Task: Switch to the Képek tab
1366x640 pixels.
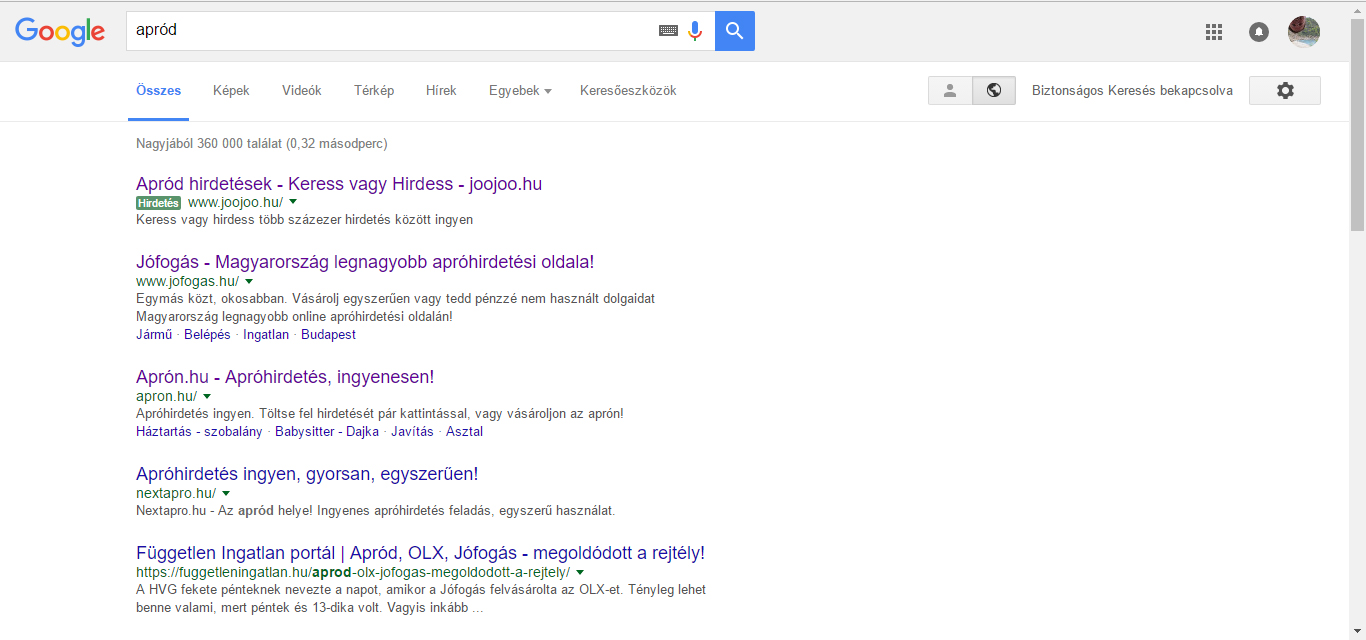Action: 231,90
